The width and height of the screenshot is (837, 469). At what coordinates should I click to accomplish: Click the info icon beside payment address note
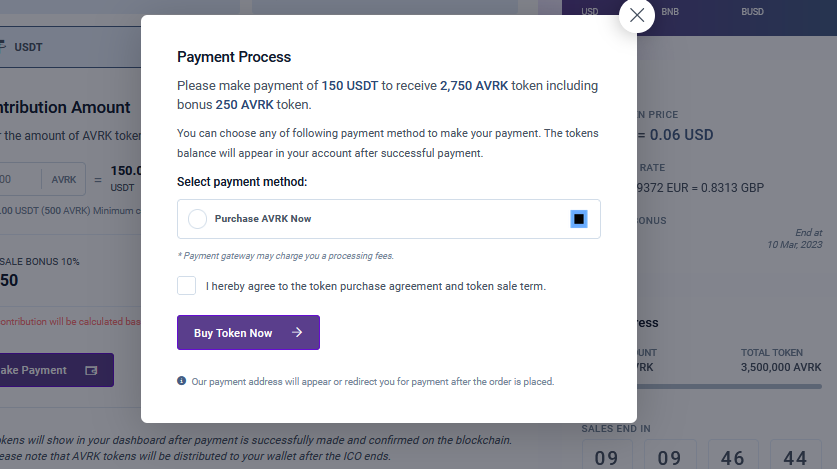point(181,381)
